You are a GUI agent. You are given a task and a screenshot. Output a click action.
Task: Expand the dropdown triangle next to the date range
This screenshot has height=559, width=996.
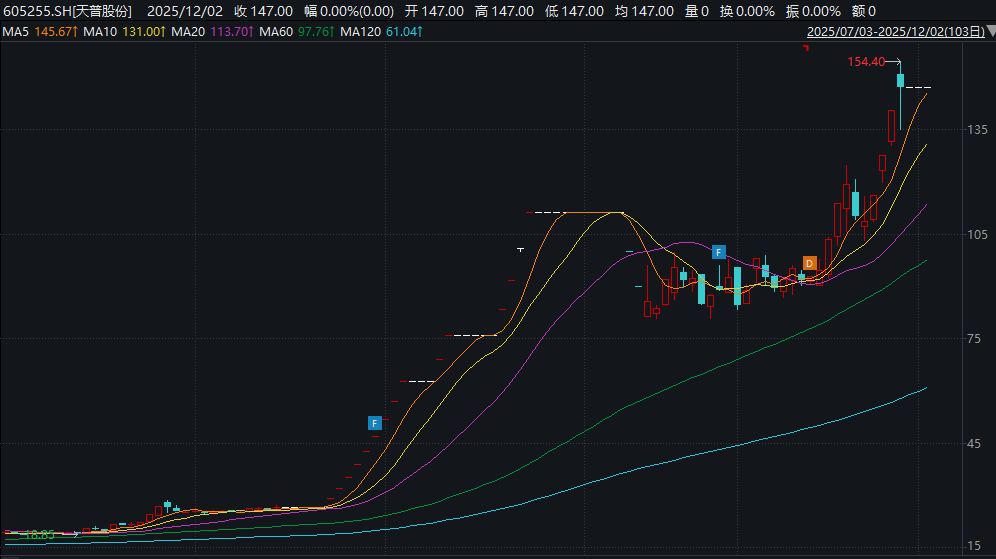pyautogui.click(x=990, y=32)
